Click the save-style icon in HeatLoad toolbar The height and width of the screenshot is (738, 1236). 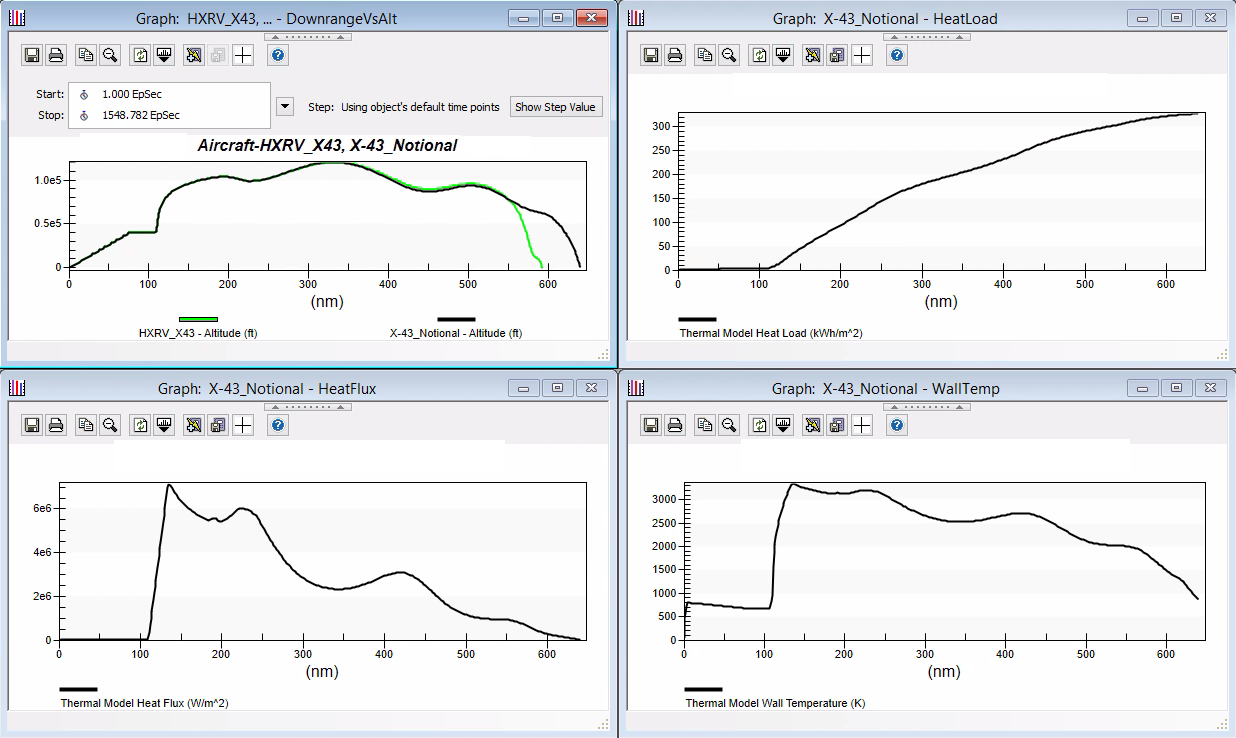(x=838, y=56)
